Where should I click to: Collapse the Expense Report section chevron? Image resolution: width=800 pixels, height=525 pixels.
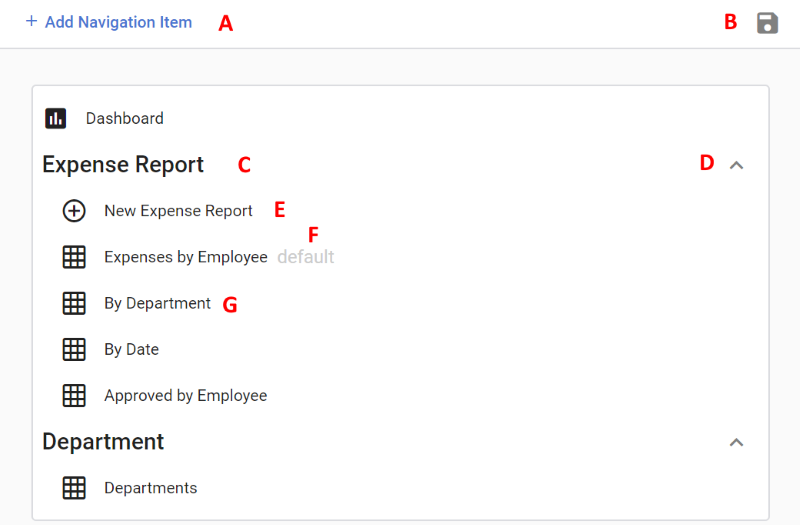(736, 165)
